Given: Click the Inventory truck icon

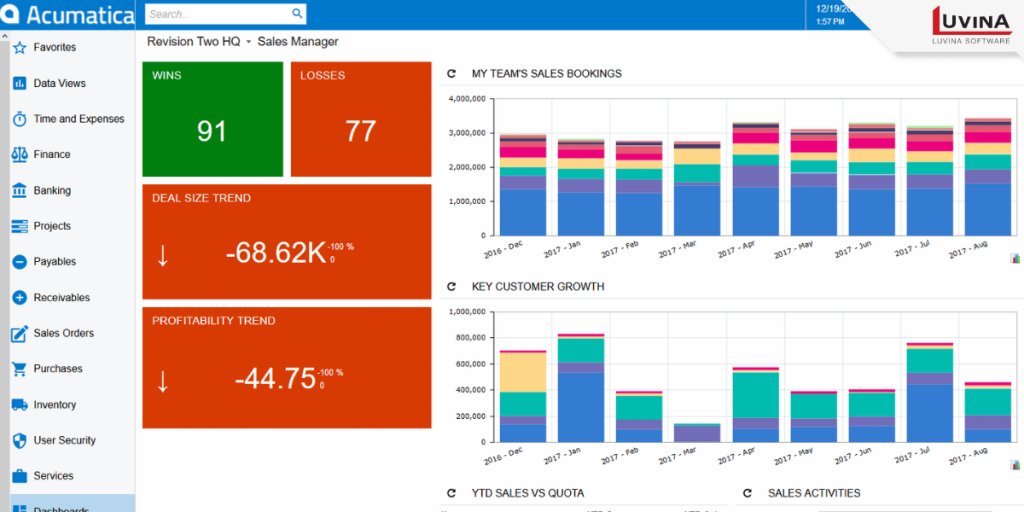Looking at the screenshot, I should 19,405.
